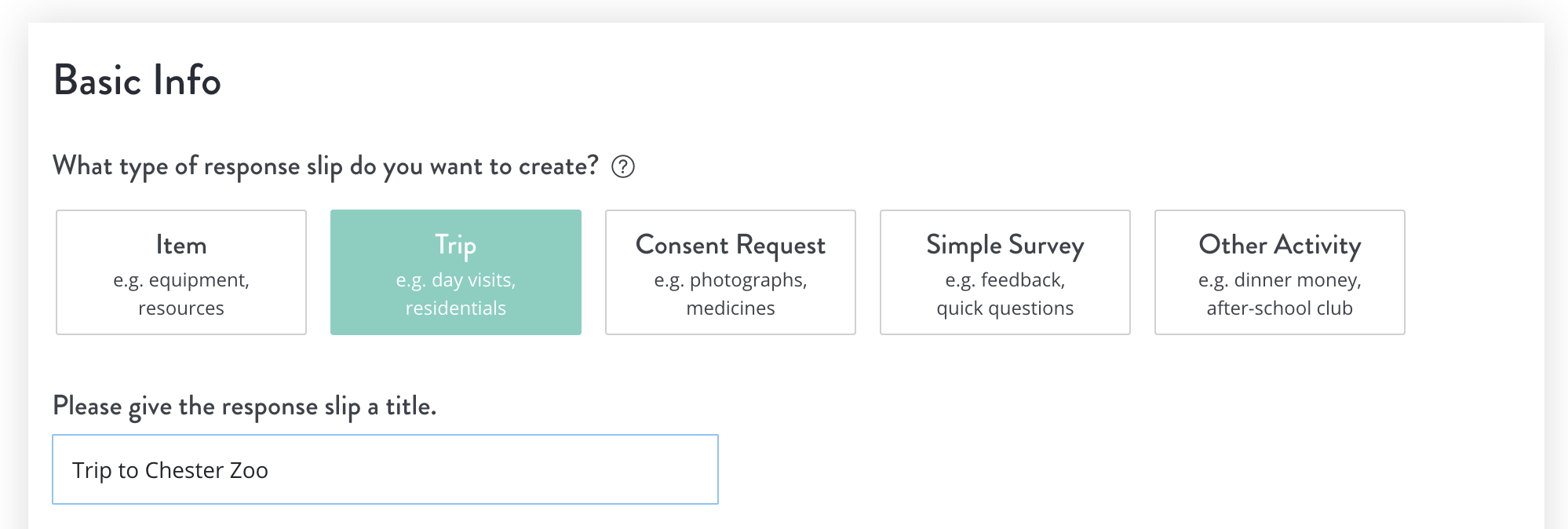The width and height of the screenshot is (1568, 529).
Task: Click the 'What type of response slip' question text
Action: pos(326,166)
